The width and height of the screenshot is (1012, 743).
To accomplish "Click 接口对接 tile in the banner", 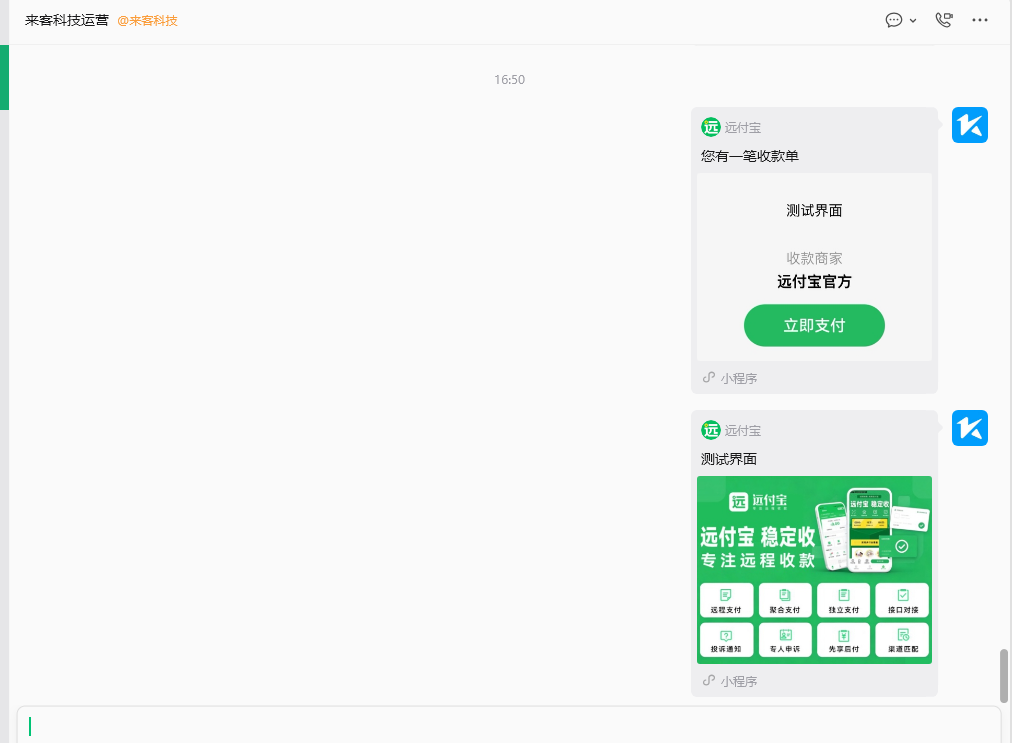I will coord(902,600).
